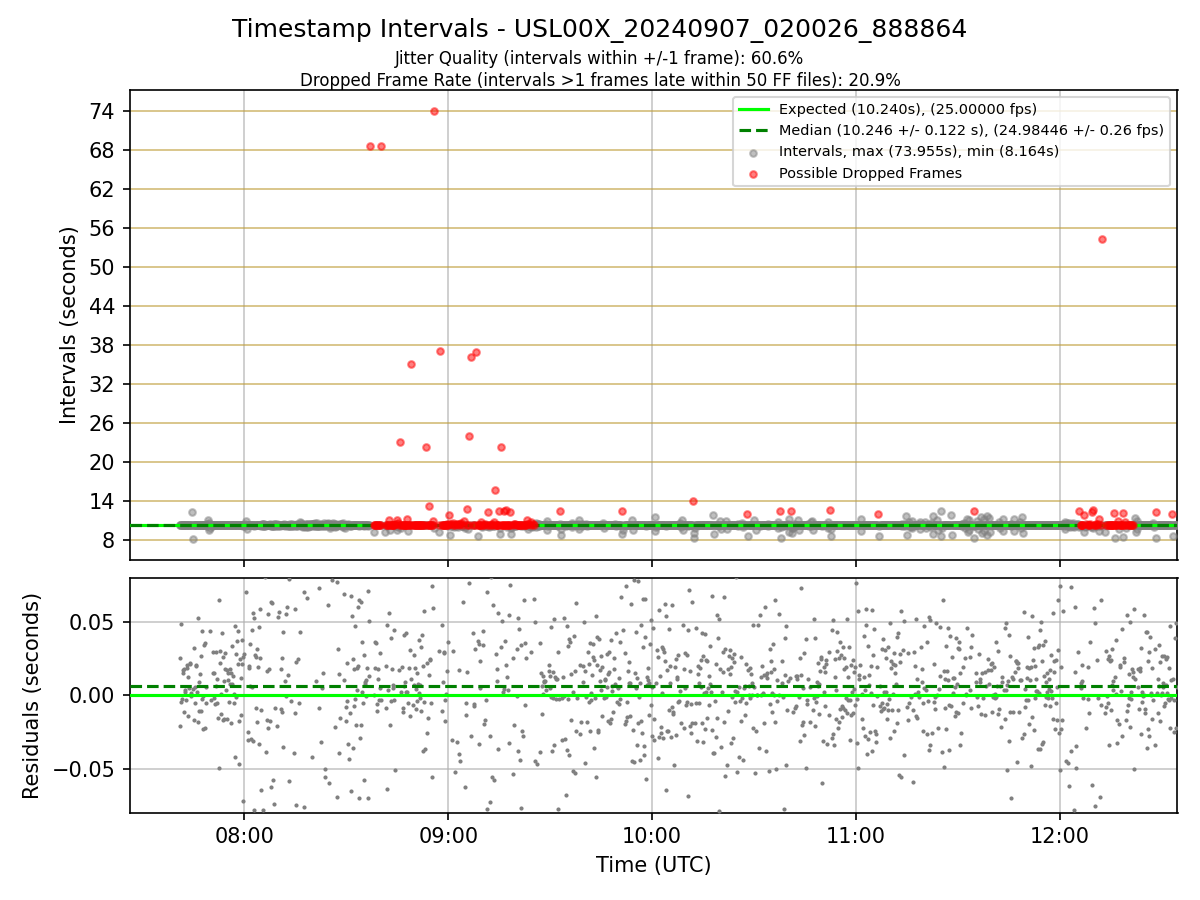1200x900 pixels.
Task: Click the plot title 'Timestamp Intervals - USL00X_20240907_020026_888864'
Action: 599,29
